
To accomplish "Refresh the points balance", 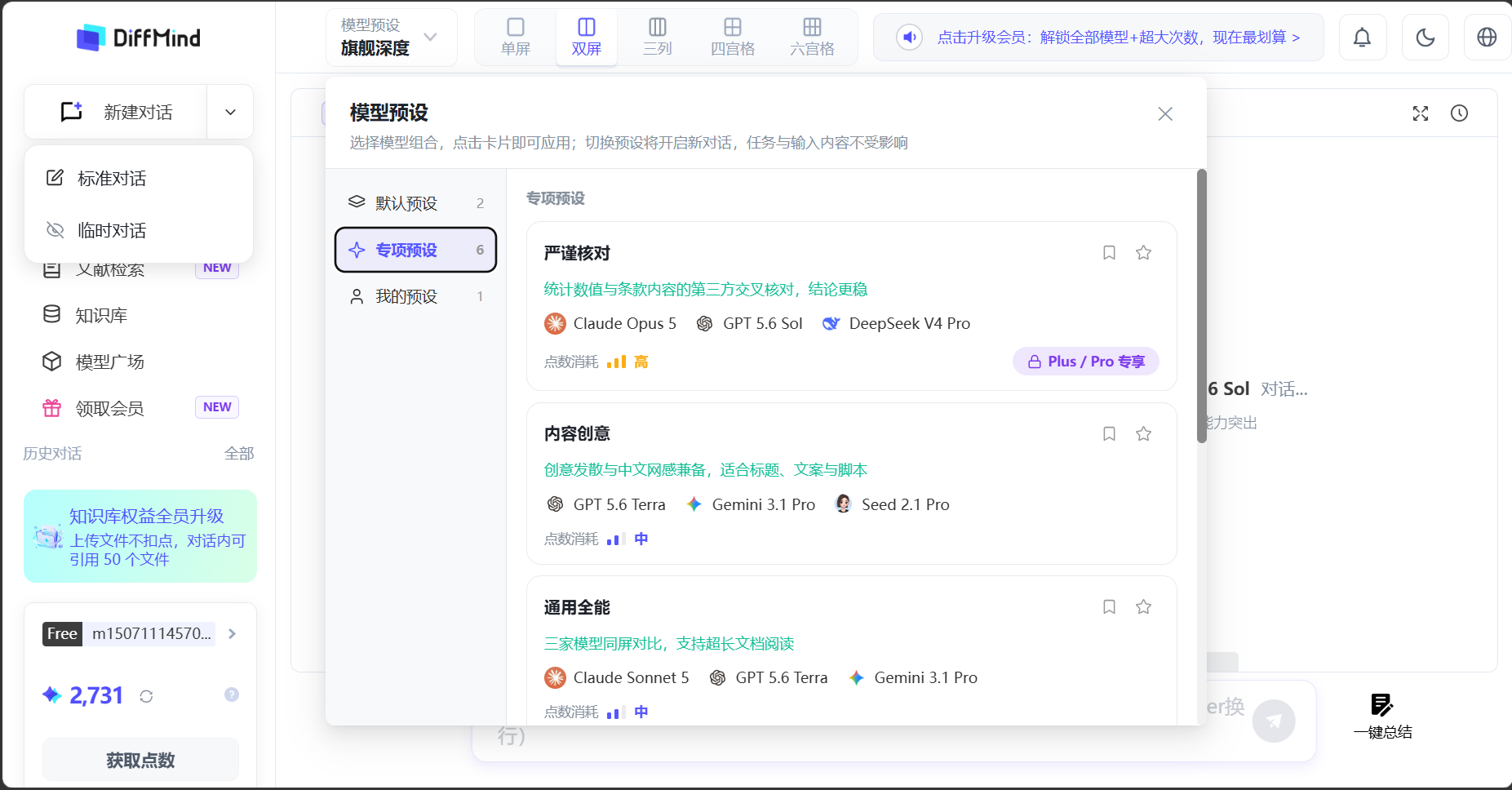I will (x=146, y=696).
